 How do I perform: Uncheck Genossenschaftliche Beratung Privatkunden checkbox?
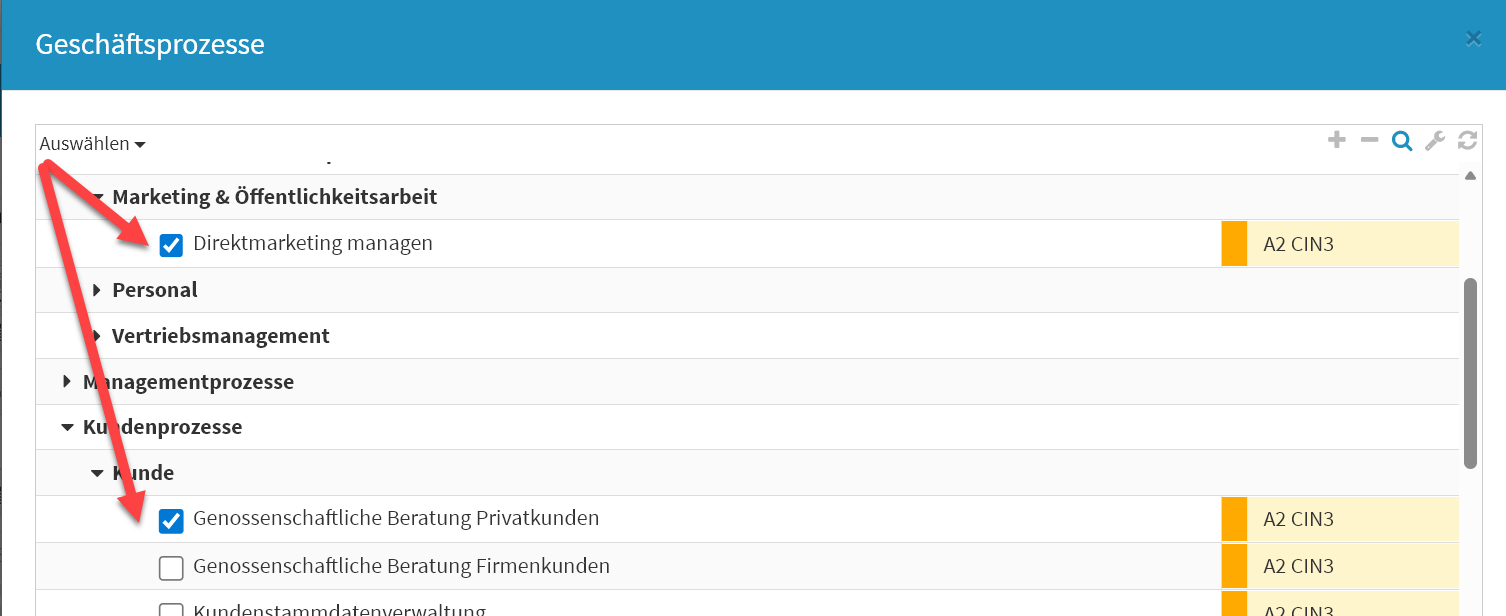pyautogui.click(x=171, y=520)
